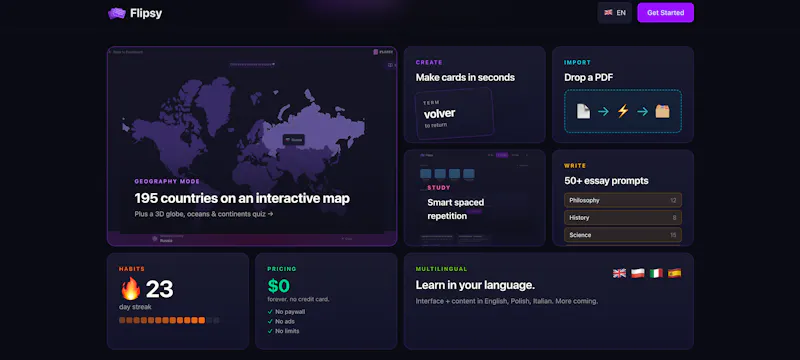Follow the 3D globe, oceans & continents quiz link
Screen dimensions: 800x360
(204, 214)
